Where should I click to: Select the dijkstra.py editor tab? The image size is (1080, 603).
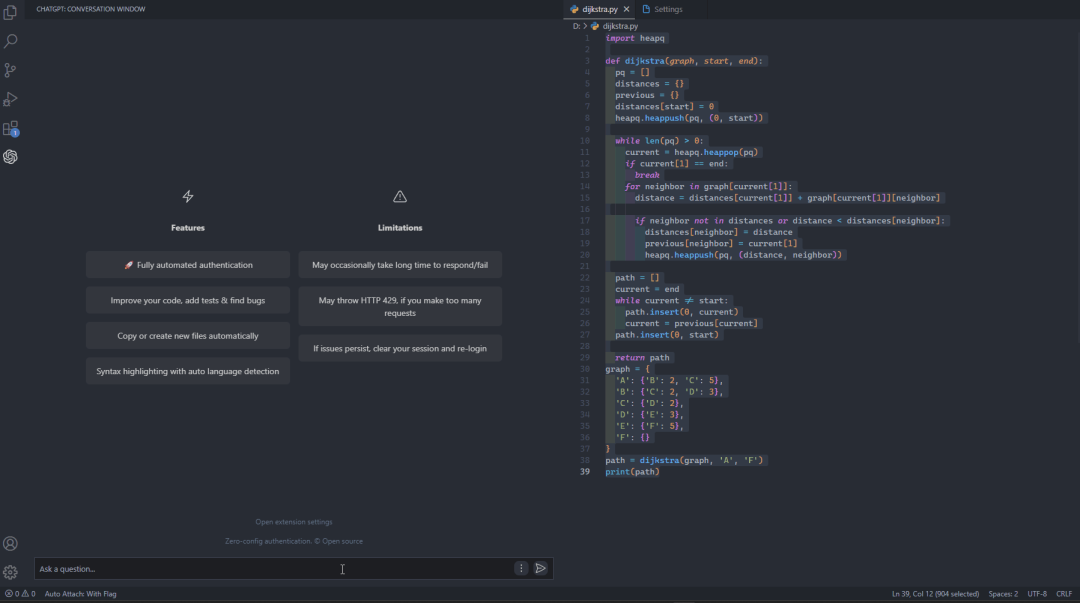(600, 9)
